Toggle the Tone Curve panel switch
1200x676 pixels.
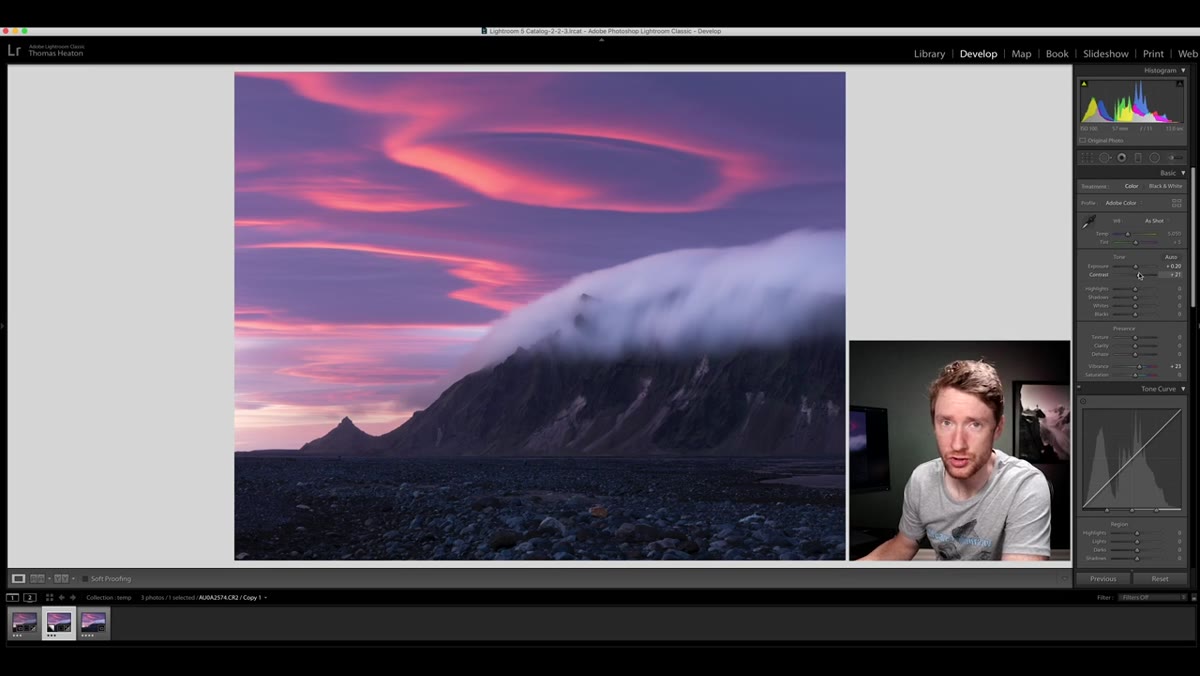1079,388
